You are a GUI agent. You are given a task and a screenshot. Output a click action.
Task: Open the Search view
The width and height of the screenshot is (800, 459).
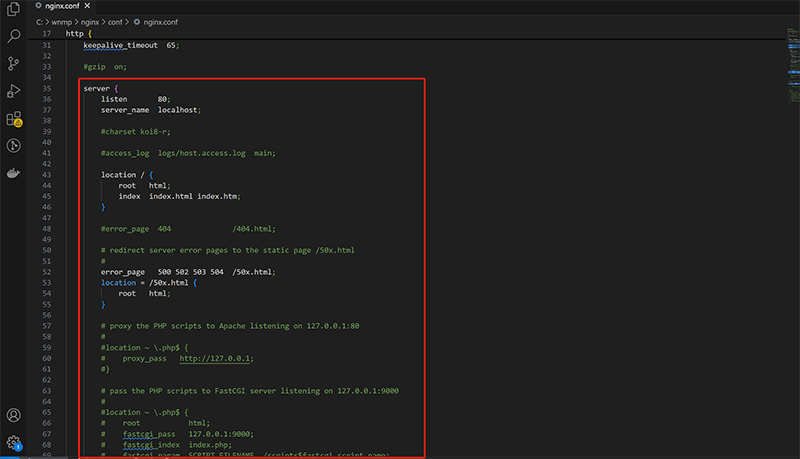click(14, 36)
